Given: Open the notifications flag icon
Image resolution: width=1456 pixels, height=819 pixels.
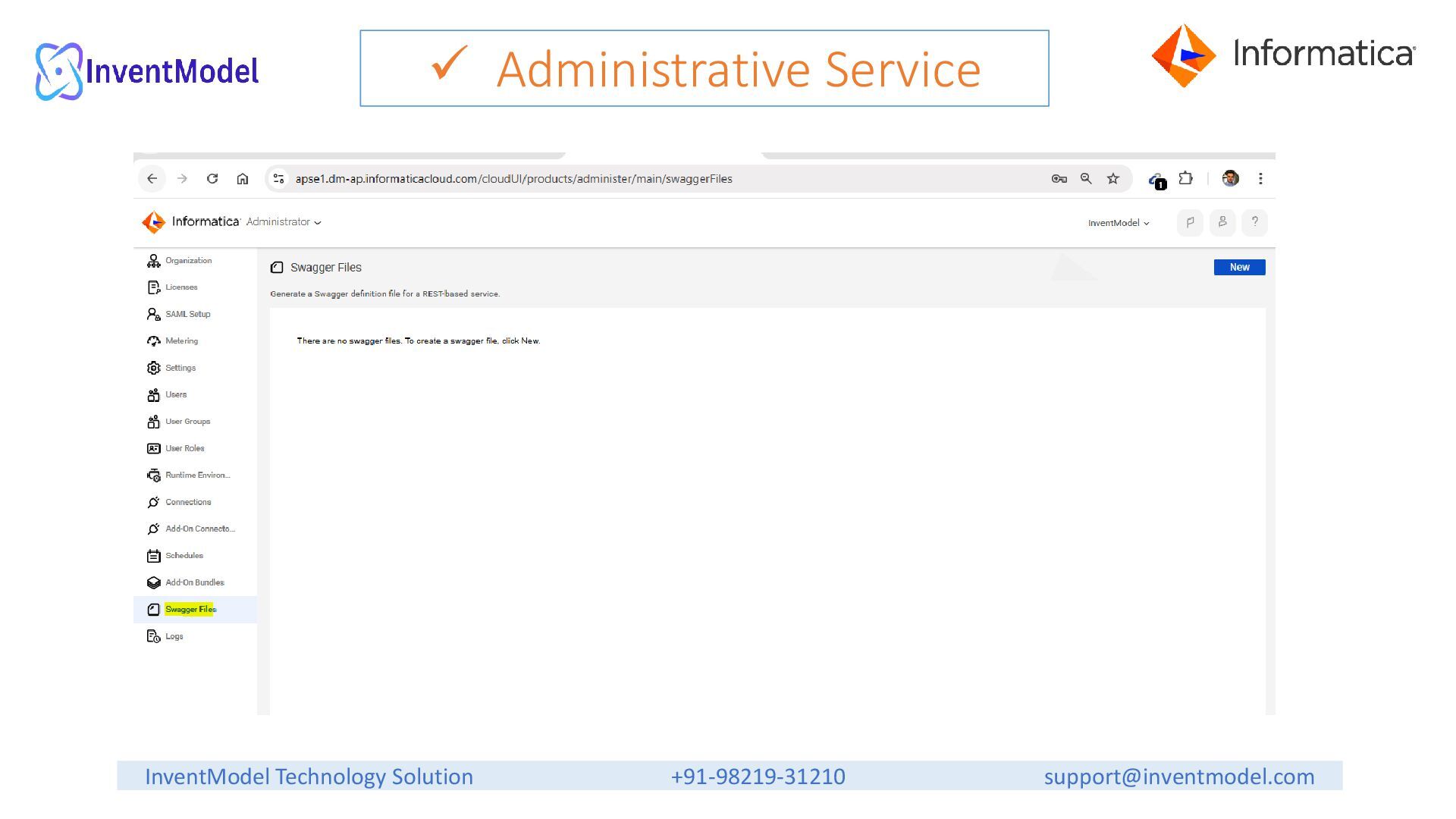Looking at the screenshot, I should coord(1190,223).
